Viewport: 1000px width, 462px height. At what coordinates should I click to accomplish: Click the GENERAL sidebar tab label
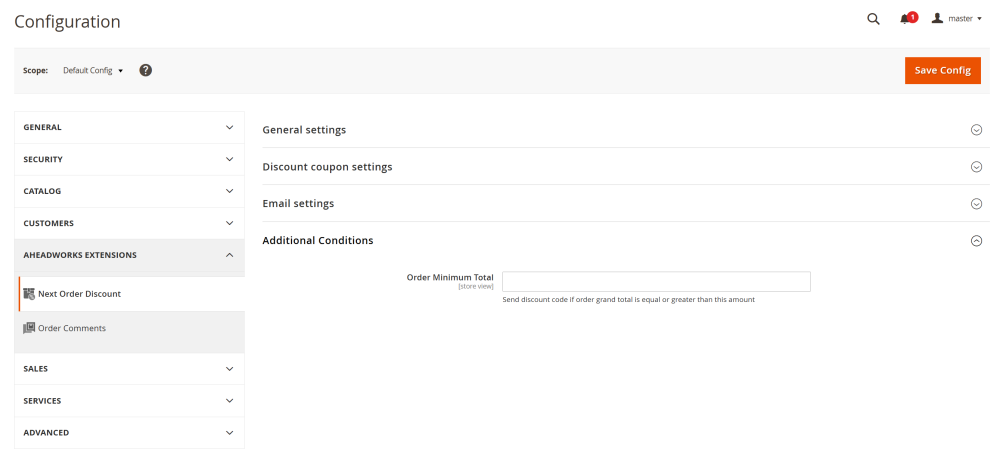tap(43, 127)
